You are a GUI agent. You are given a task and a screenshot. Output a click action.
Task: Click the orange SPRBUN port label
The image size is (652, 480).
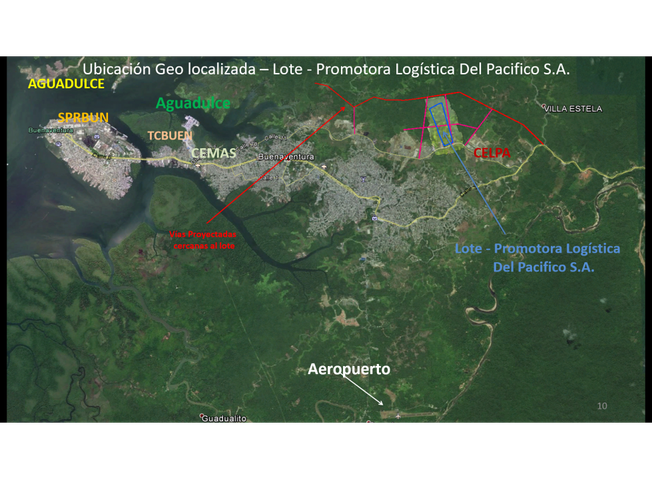click(x=83, y=118)
